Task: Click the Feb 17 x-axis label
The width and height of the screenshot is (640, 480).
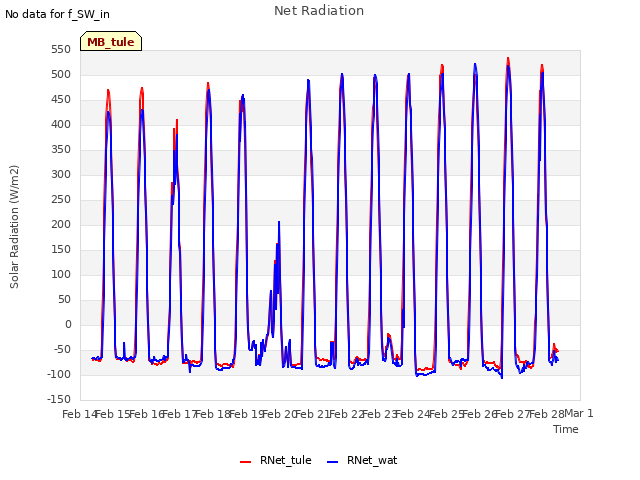Action: pyautogui.click(x=180, y=414)
